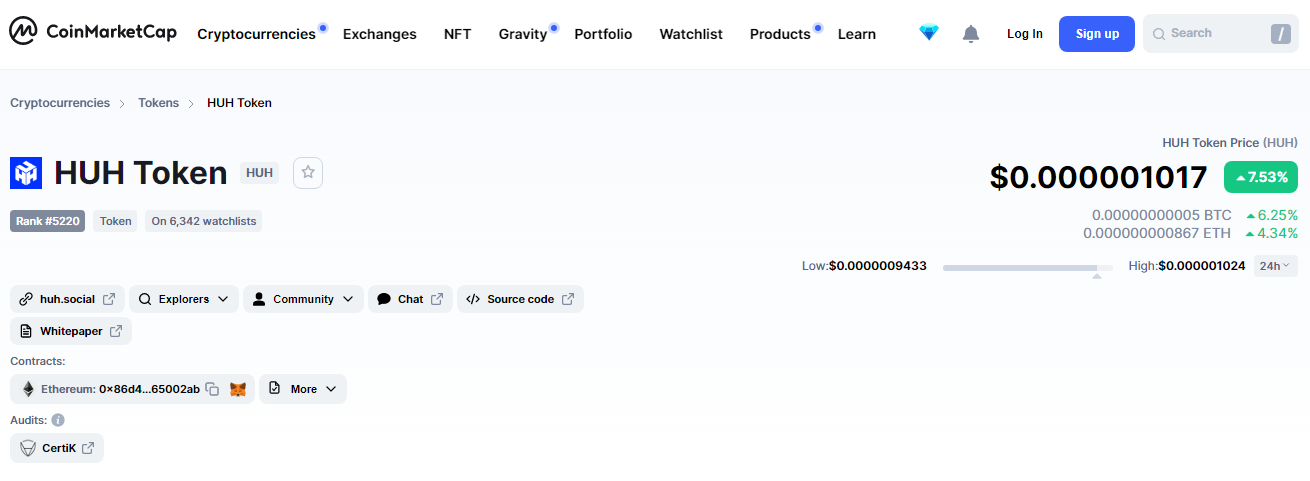Click the Sign up button
Screen dimensions: 1310x481
click(x=1097, y=34)
